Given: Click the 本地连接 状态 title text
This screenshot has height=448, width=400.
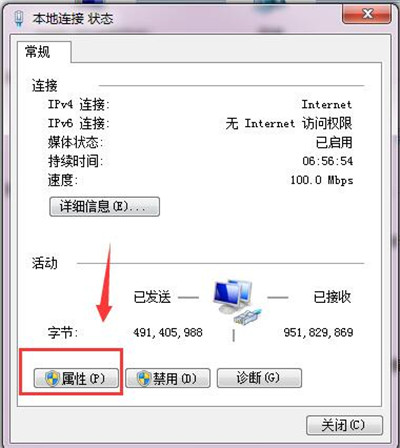Looking at the screenshot, I should pyautogui.click(x=73, y=19).
